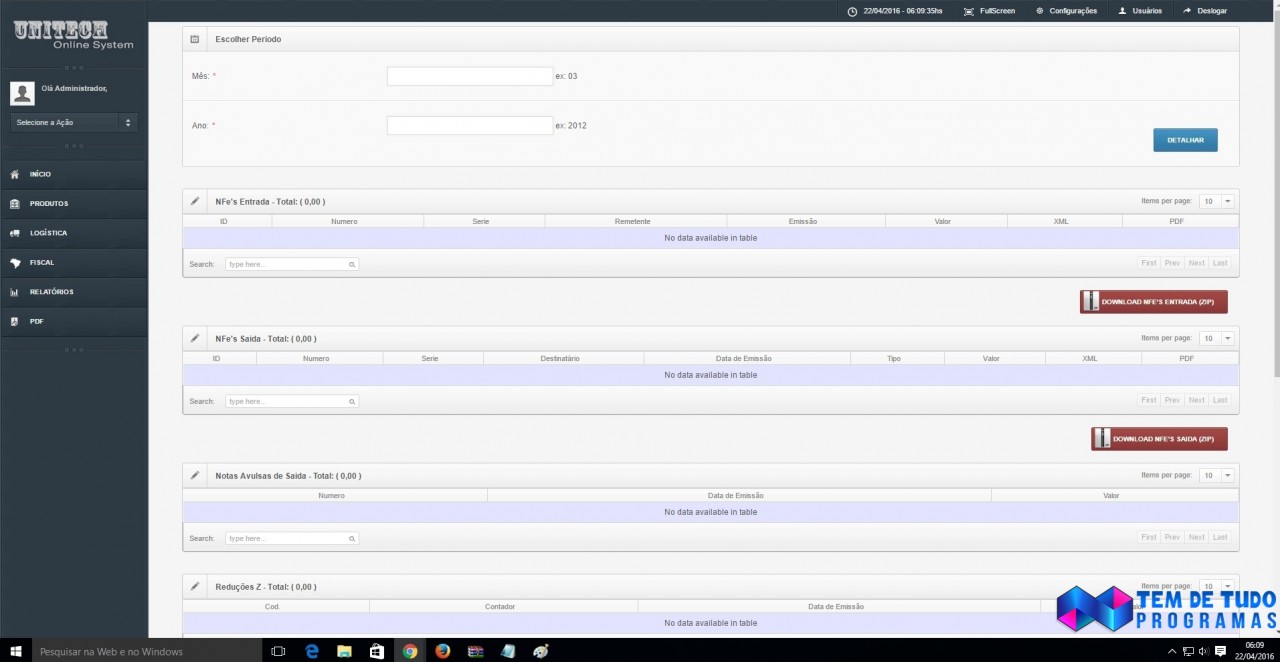Click the clock icon showing current date
Image resolution: width=1280 pixels, height=662 pixels.
point(852,10)
